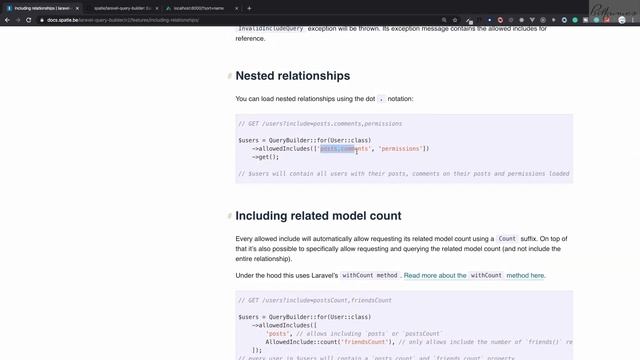This screenshot has height=360, width=640.
Task: Click the GET /users?include=posts.comments comment
Action: [x=320, y=124]
